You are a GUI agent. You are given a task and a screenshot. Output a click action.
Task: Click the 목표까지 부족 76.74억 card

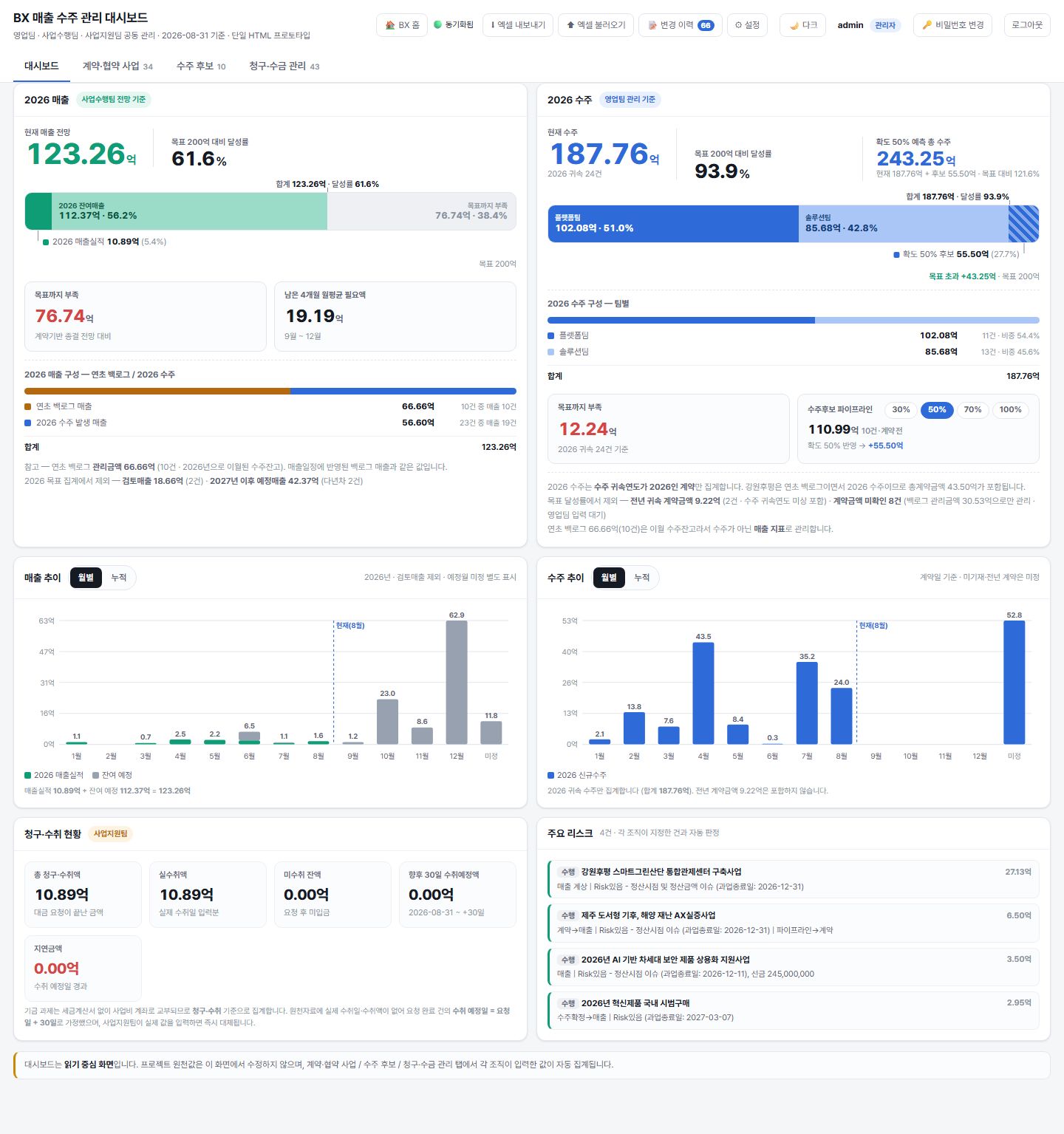coord(146,316)
